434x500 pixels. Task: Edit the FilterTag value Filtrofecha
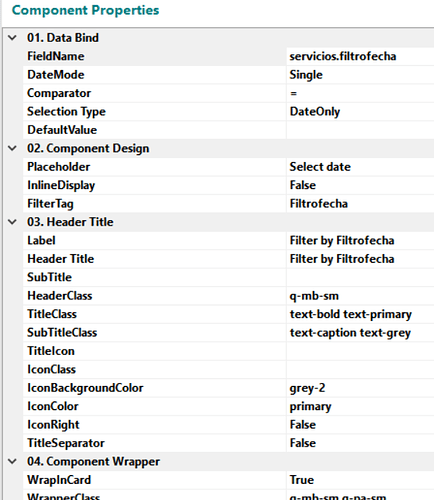click(x=360, y=204)
